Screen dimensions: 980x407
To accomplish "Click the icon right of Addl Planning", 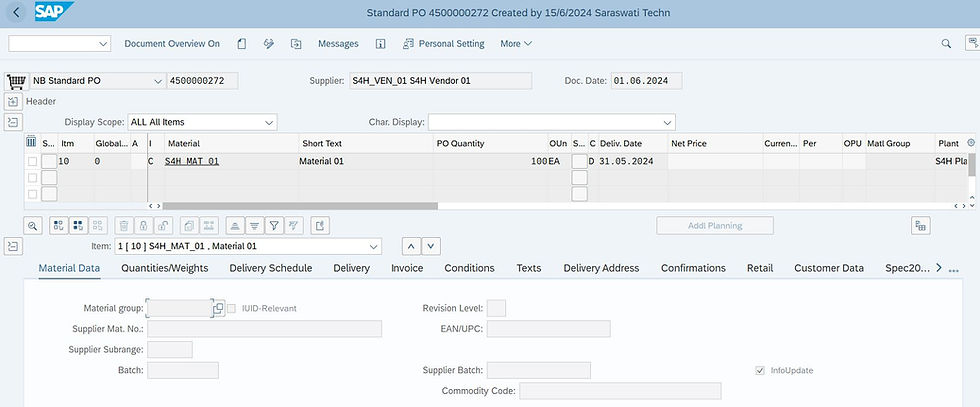I will click(920, 226).
